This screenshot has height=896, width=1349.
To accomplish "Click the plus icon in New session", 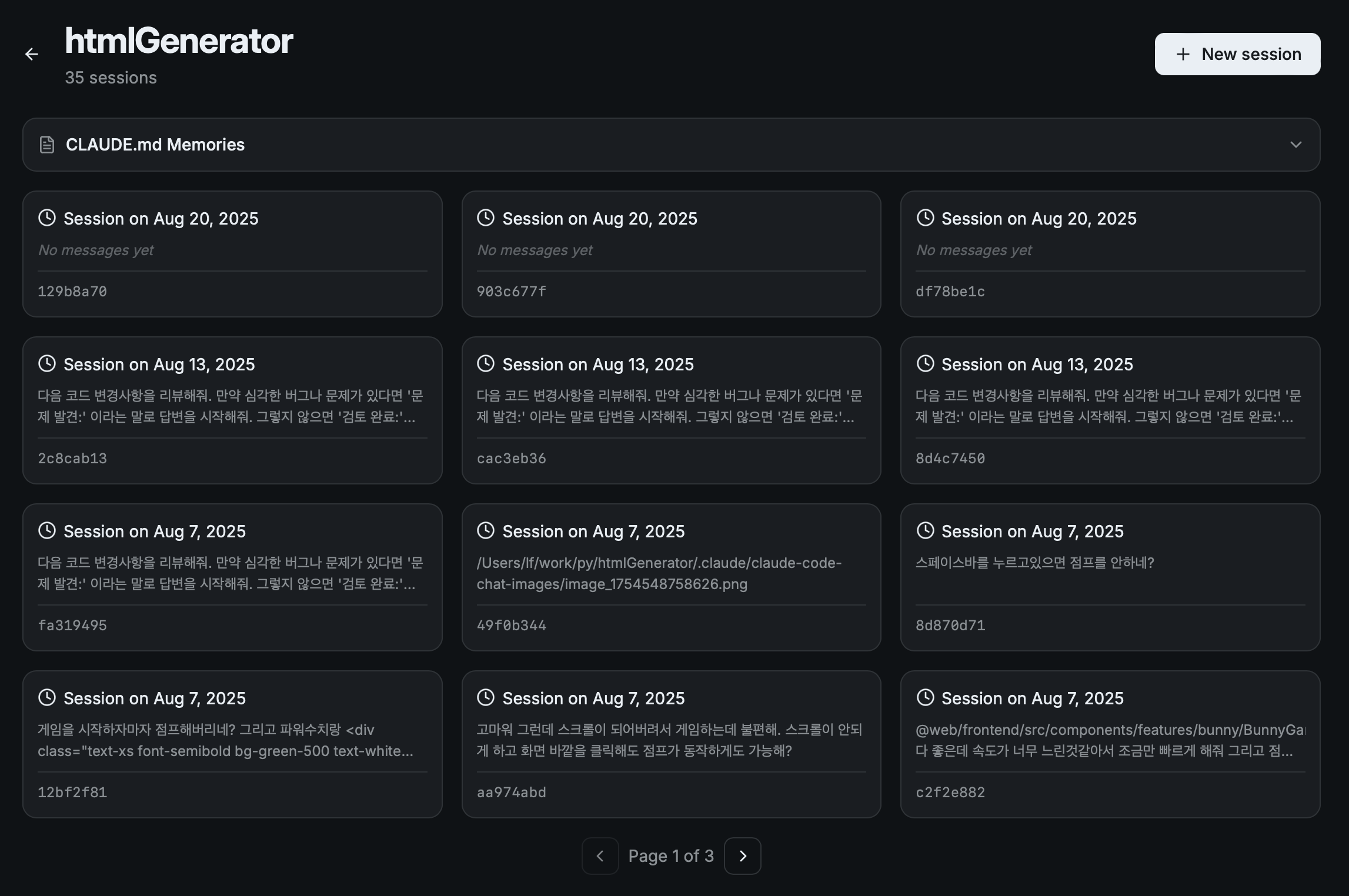I will click(x=1183, y=54).
